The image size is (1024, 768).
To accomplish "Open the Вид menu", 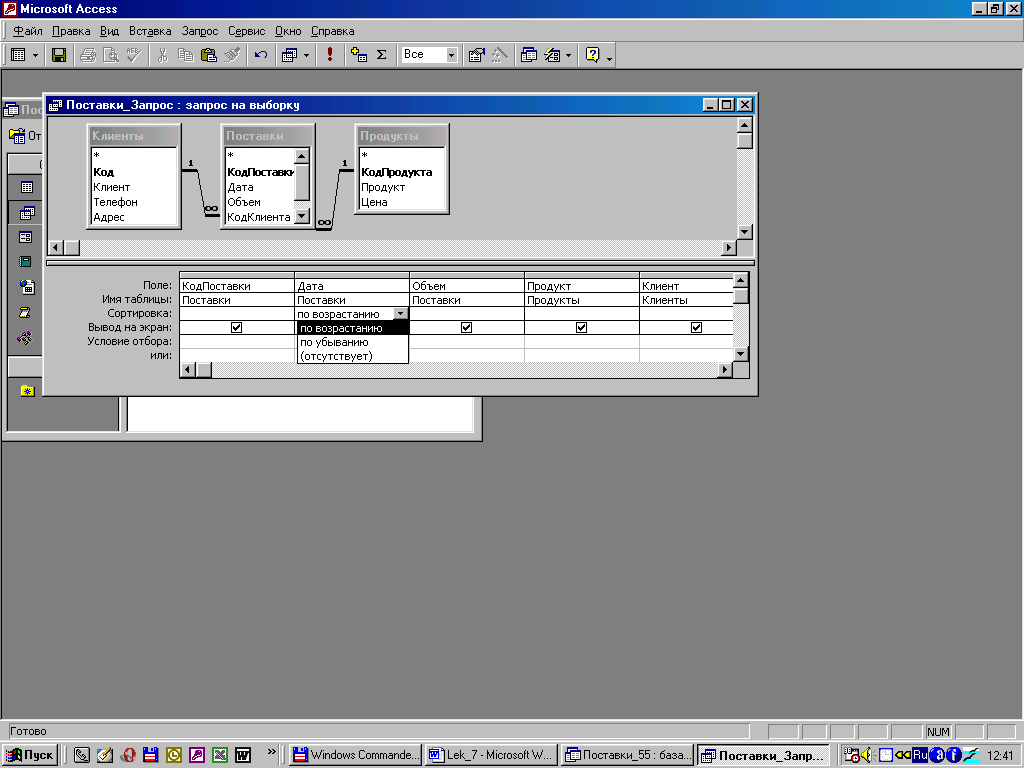I will pyautogui.click(x=109, y=31).
